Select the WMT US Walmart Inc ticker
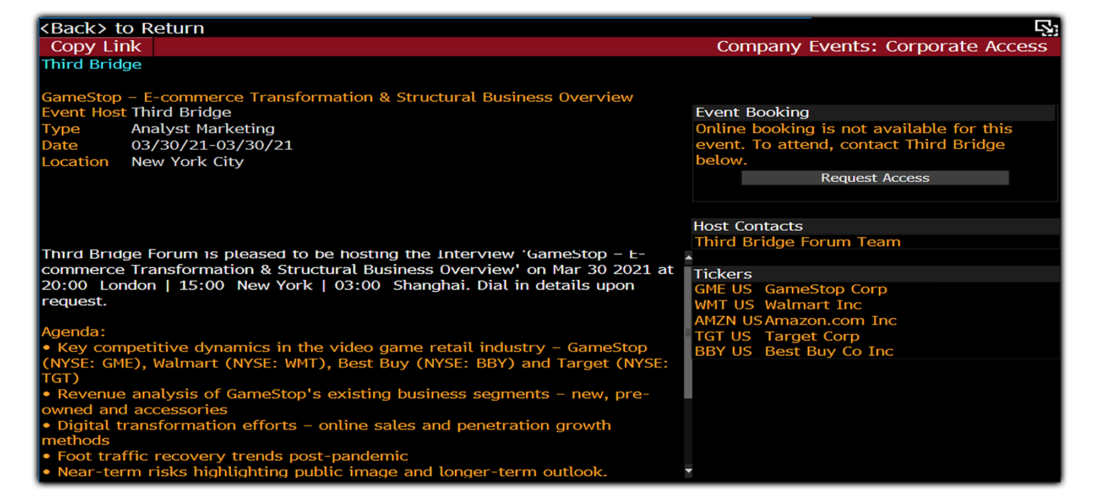Viewport: 1100px width, 500px height. (778, 305)
